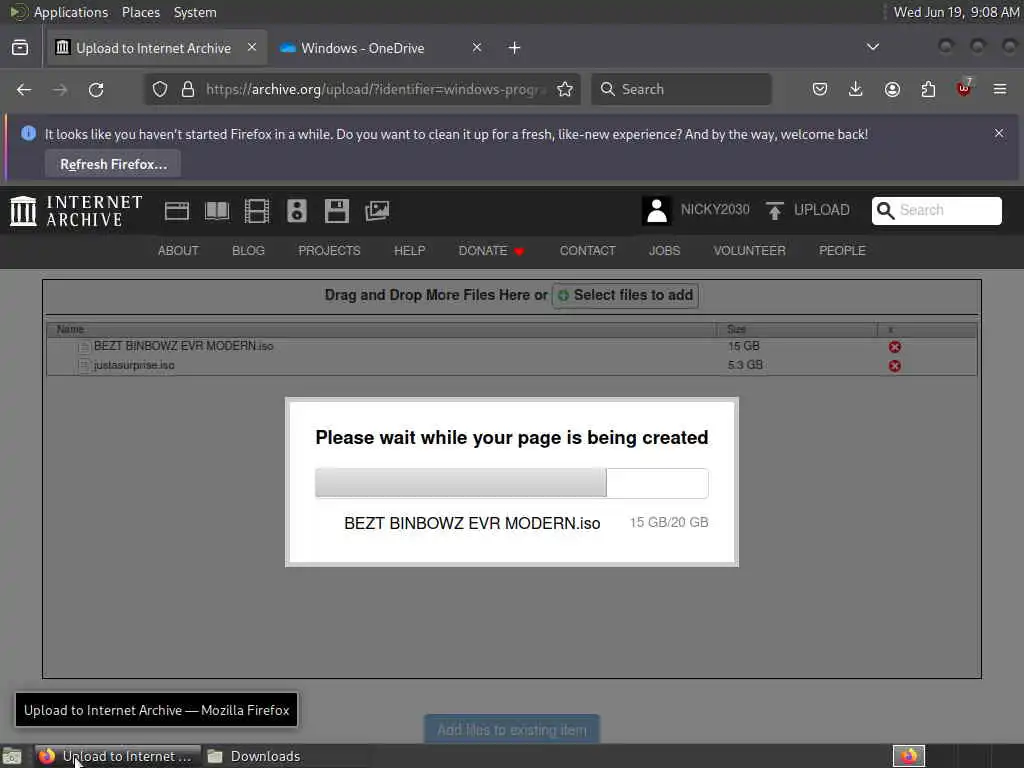Open Firefox downloads panel
Screen dimensions: 1024x768
pos(856,89)
